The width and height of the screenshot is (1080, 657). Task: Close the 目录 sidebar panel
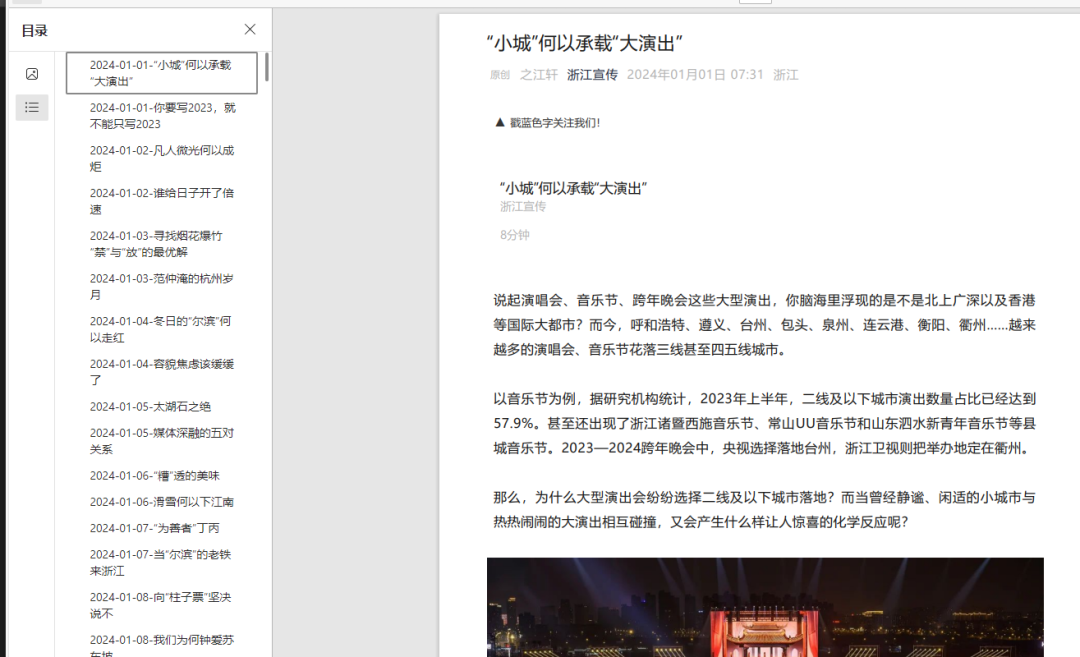pyautogui.click(x=250, y=29)
